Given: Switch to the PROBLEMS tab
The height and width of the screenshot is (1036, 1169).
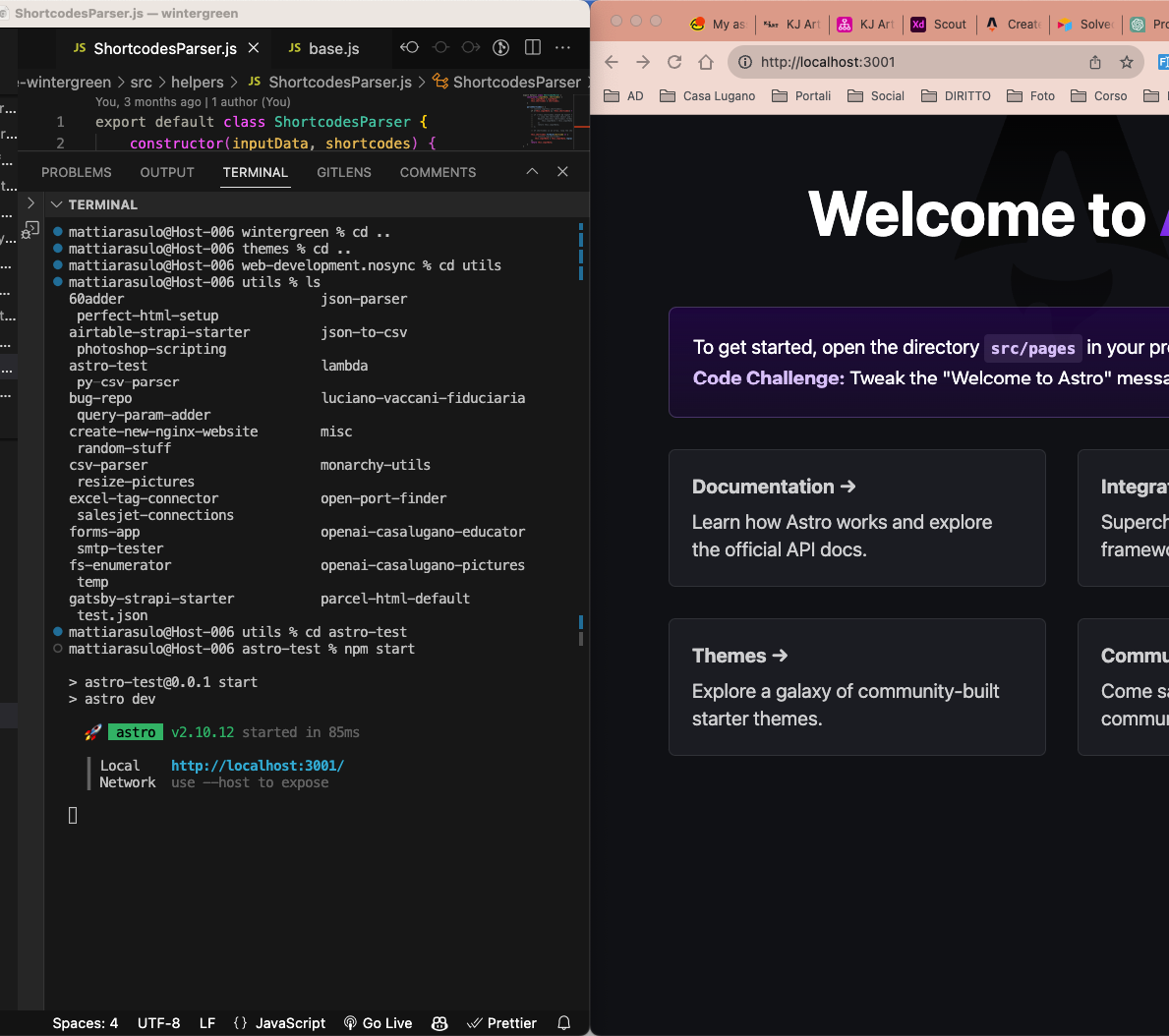Looking at the screenshot, I should [x=76, y=172].
